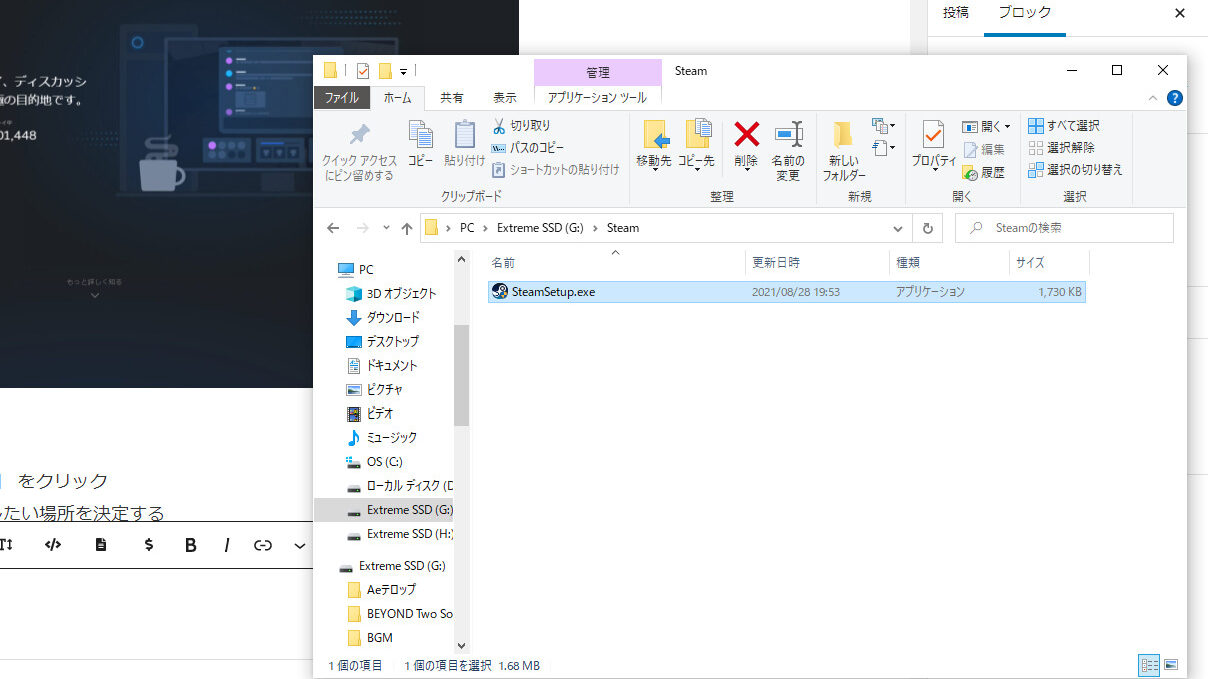The image size is (1208, 679).
Task: Sort files by 更新日時 column header
Action: (817, 263)
